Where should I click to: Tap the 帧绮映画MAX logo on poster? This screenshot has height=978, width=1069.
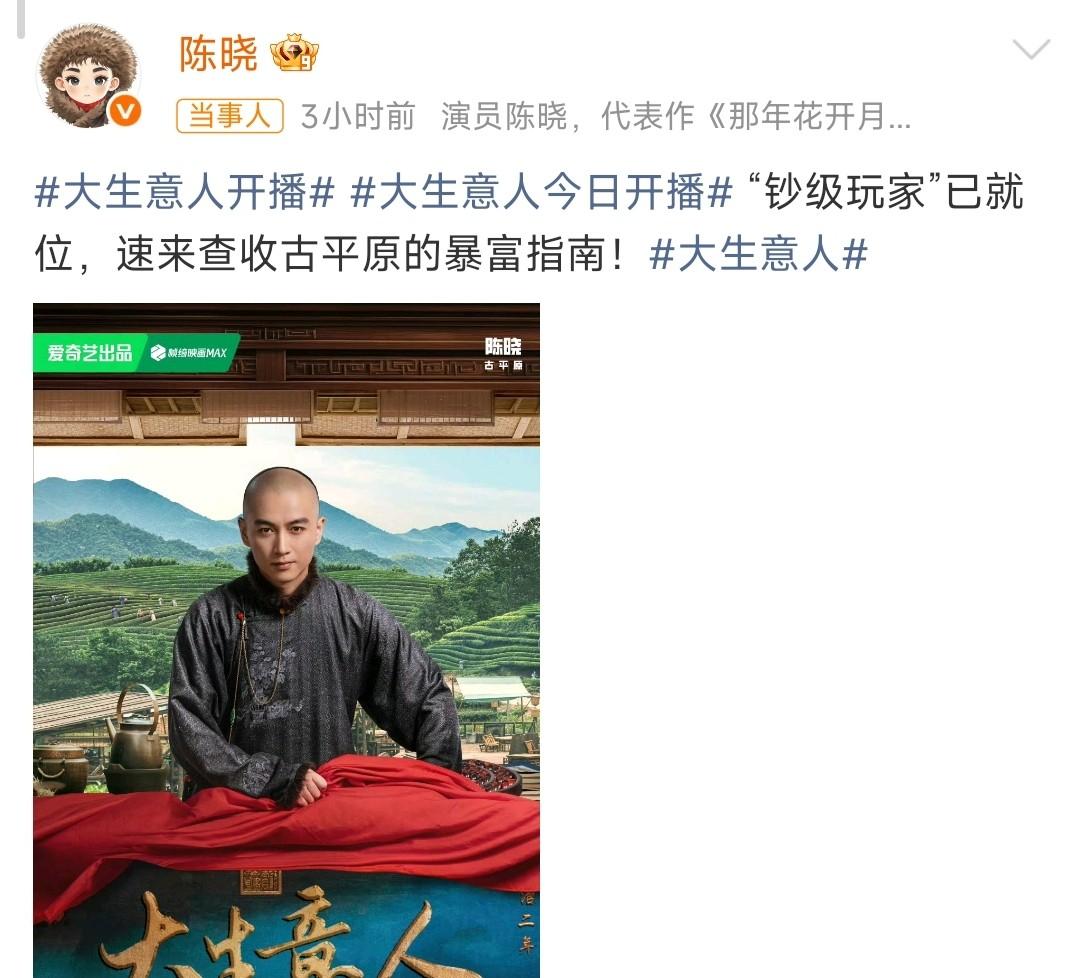pyautogui.click(x=189, y=352)
